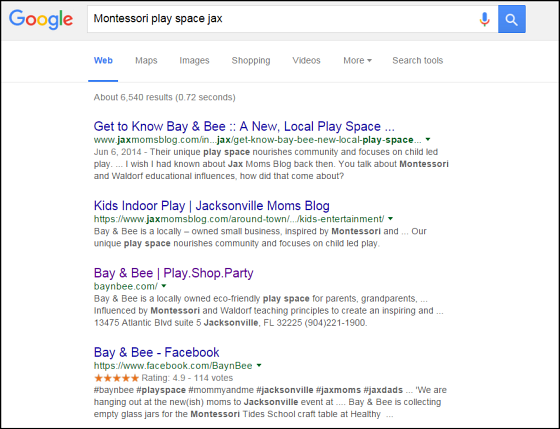Open 'Bay & Bee | Play.Shop.Party' result
This screenshot has height=429, width=560.
[x=174, y=273]
